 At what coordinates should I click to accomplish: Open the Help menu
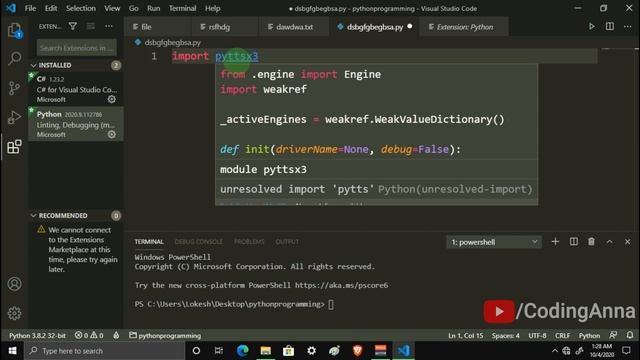[213, 8]
